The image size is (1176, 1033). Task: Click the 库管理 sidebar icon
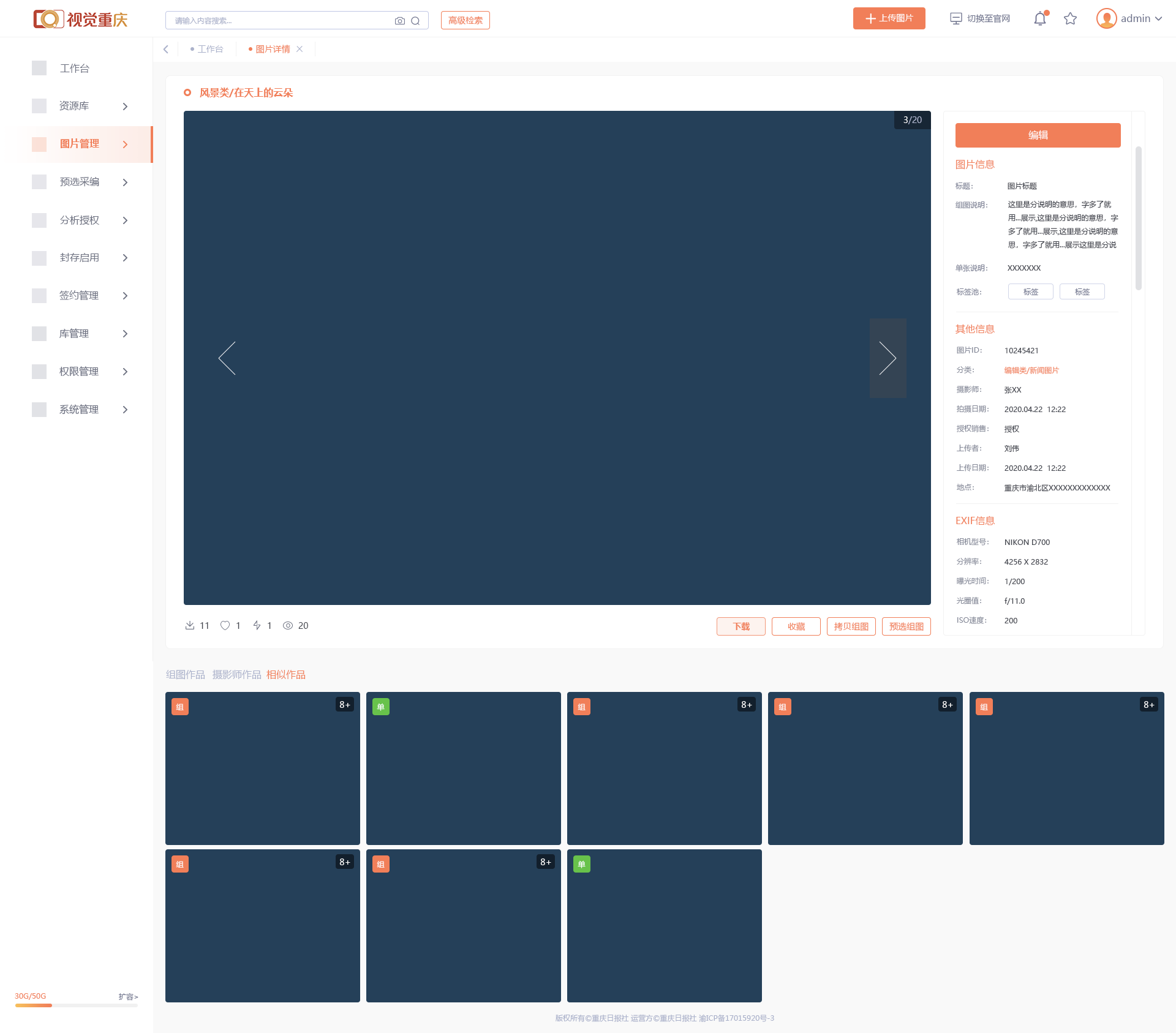[x=39, y=334]
